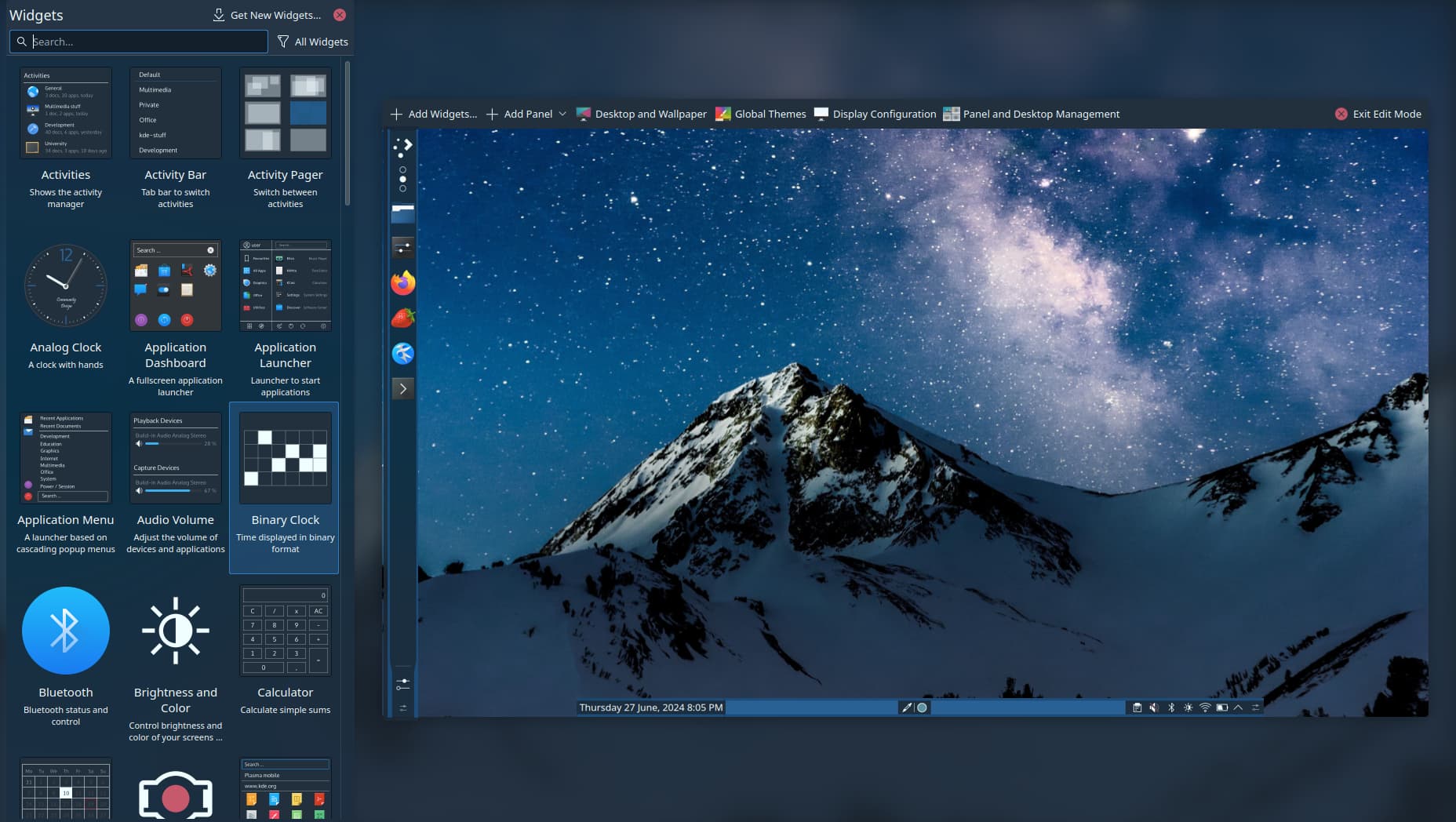Open Desktop and Wallpaper settings
The image size is (1456, 822).
click(642, 114)
